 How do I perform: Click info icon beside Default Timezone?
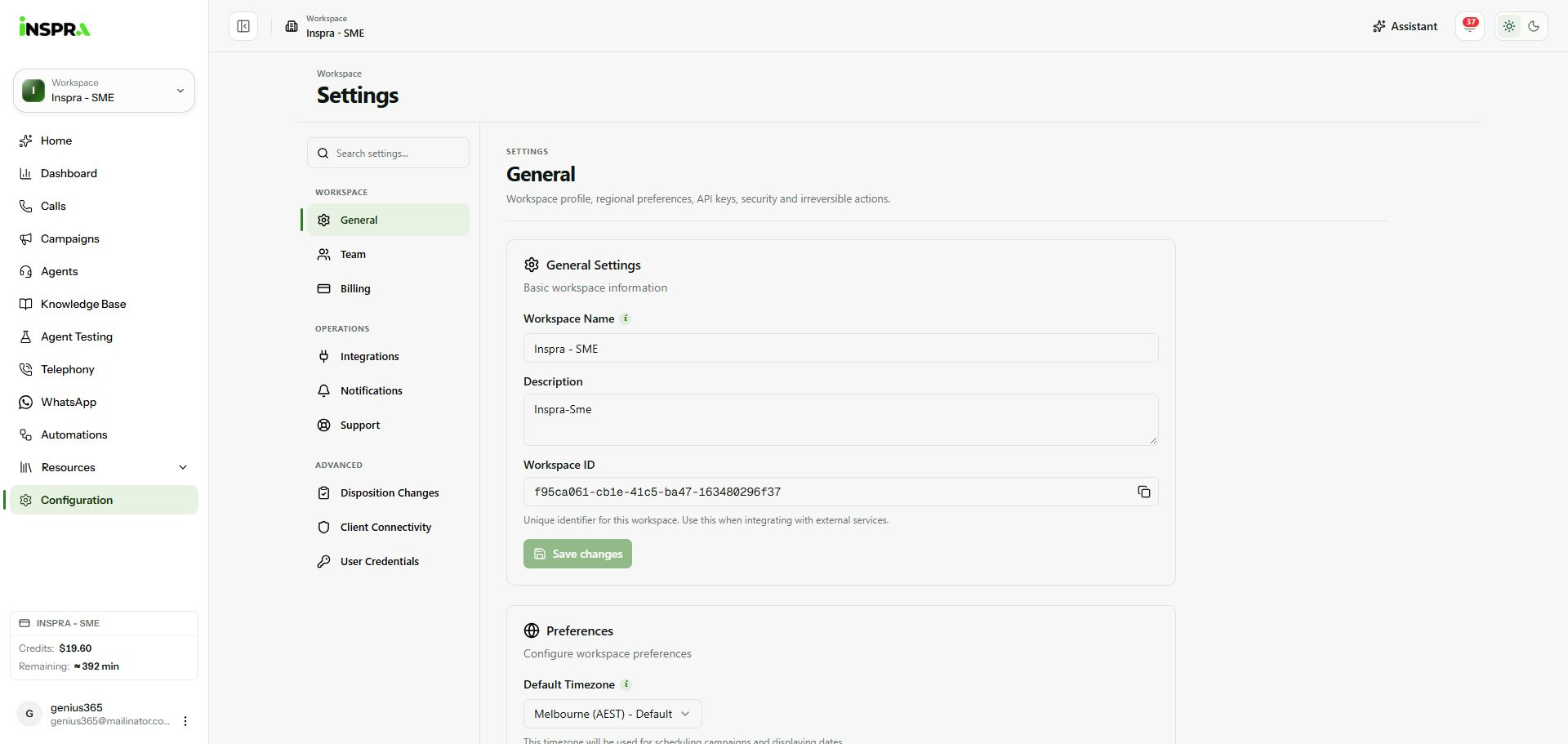coord(626,684)
